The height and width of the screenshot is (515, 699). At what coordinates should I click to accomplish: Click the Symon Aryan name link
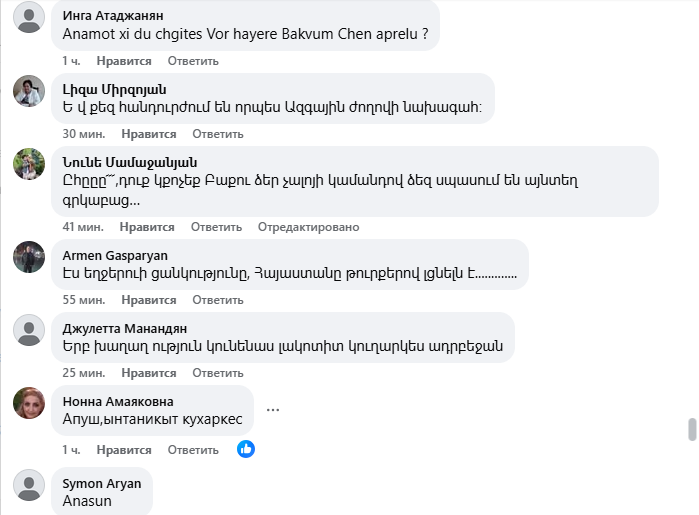101,483
